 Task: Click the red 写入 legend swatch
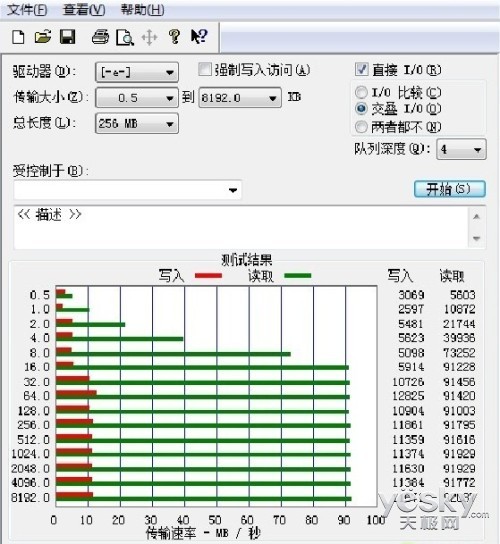[208, 276]
